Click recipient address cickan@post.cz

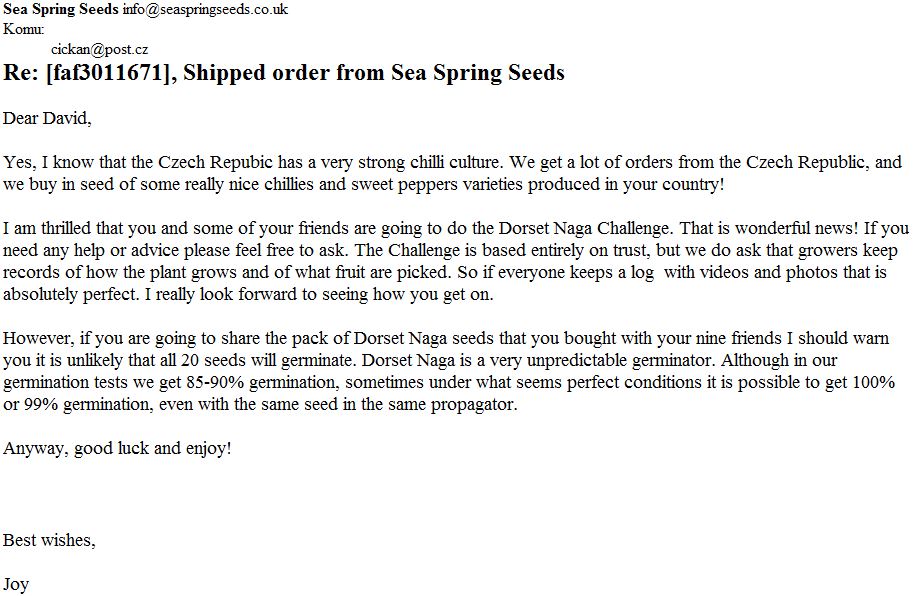click(100, 48)
